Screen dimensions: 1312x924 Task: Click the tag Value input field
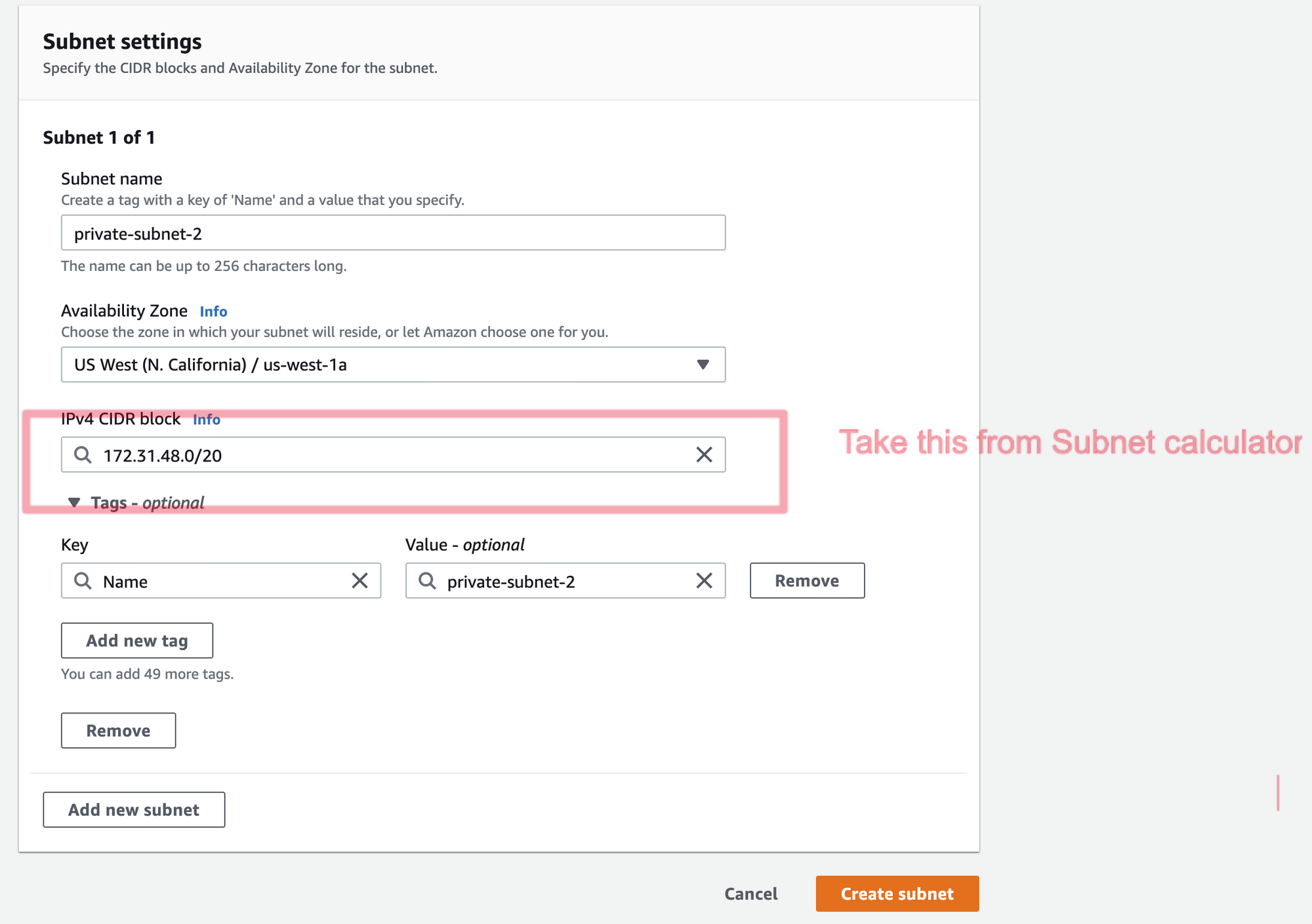point(564,580)
